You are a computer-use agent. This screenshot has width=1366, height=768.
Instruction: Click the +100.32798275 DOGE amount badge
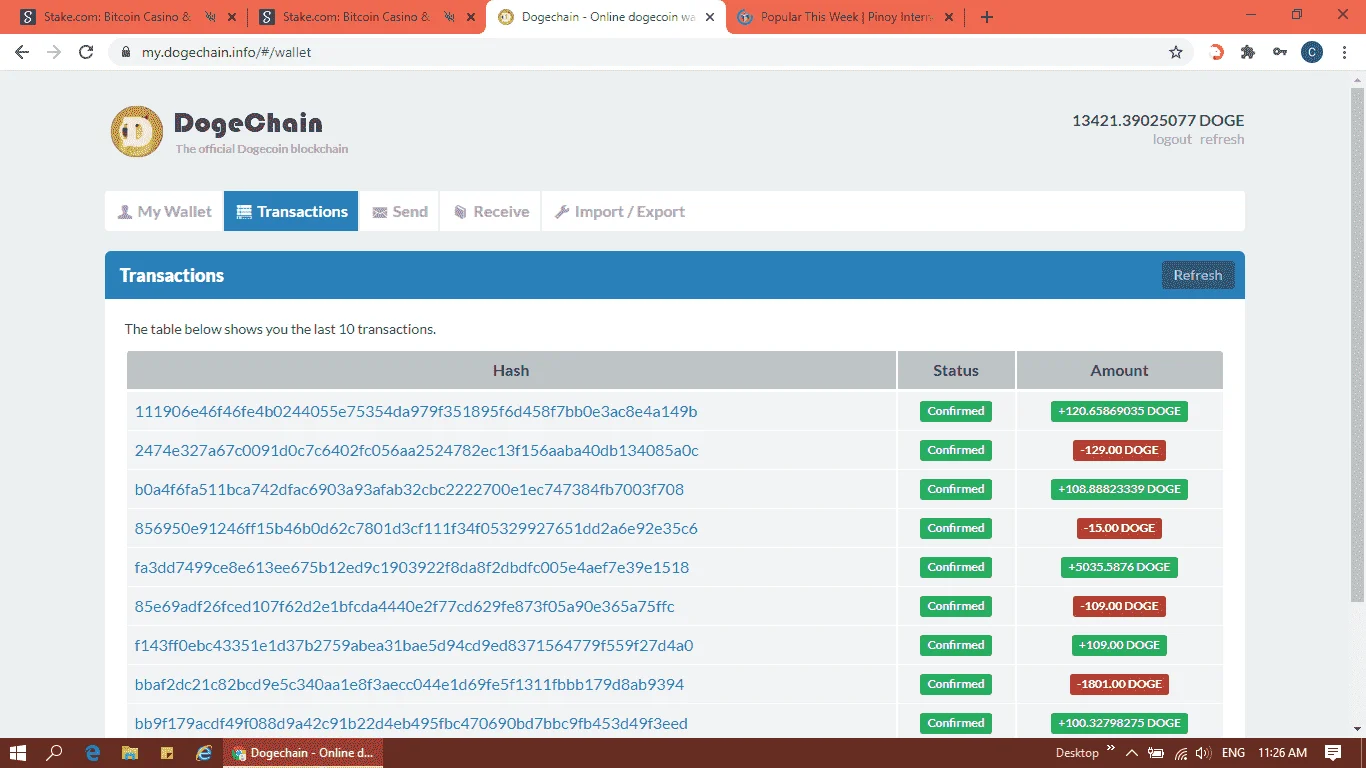coord(1119,723)
